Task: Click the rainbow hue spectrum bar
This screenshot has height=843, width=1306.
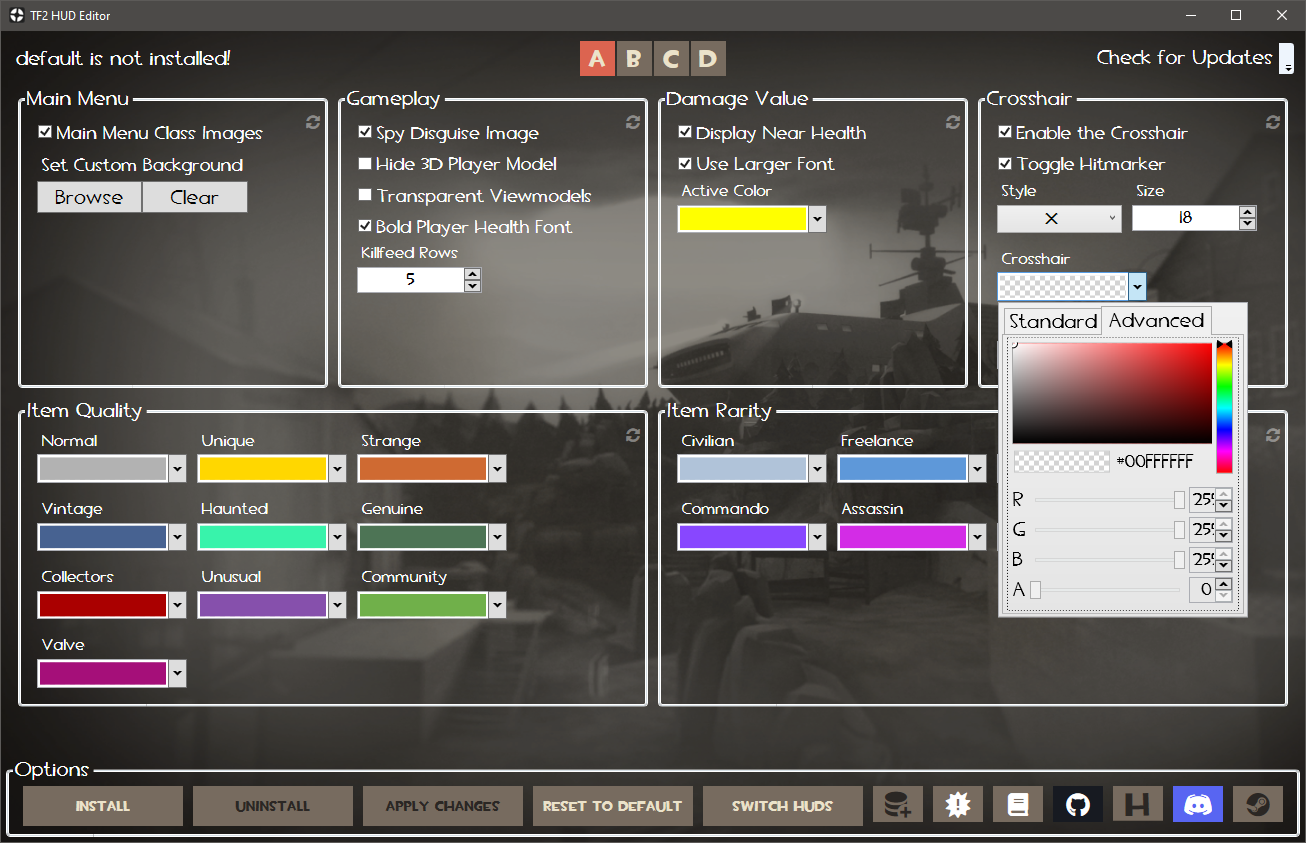Action: point(1224,407)
